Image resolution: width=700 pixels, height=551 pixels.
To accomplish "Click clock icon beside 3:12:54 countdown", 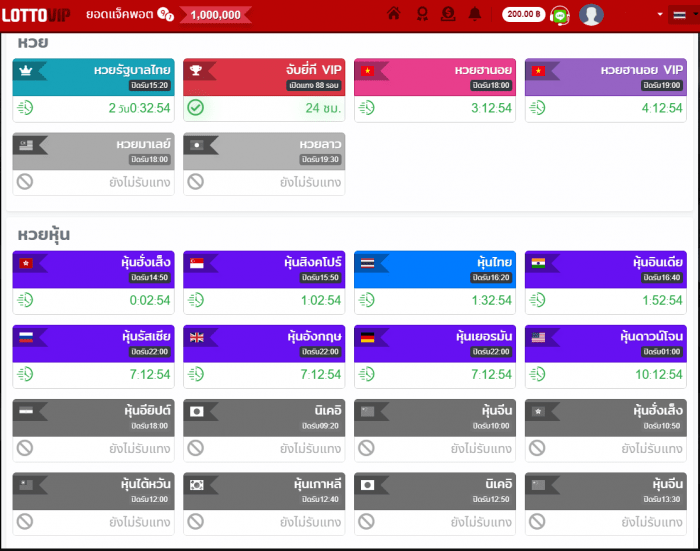I will [x=367, y=108].
